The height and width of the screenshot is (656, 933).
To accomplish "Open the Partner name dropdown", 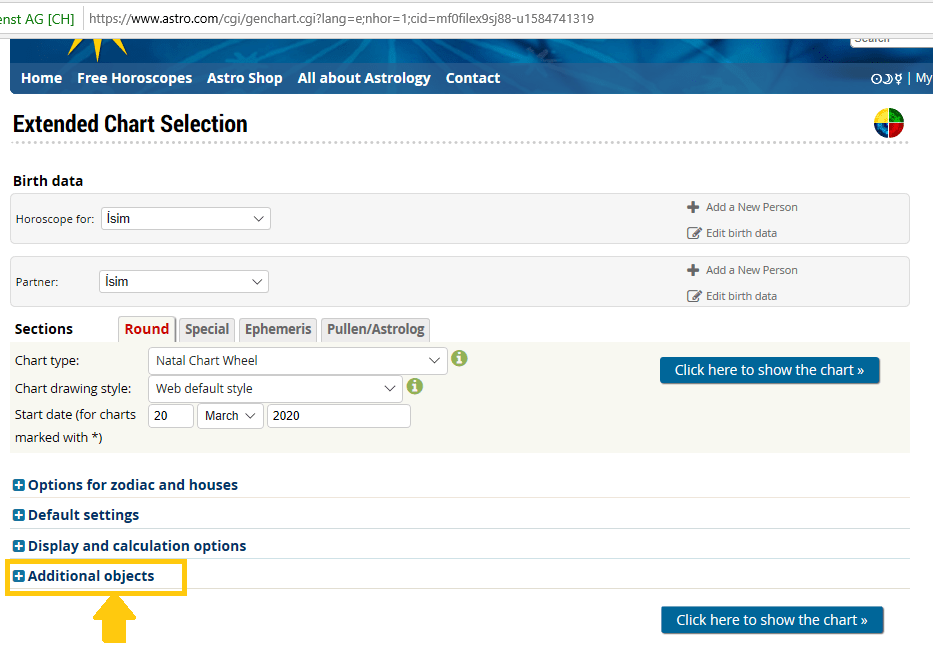I will (x=184, y=282).
